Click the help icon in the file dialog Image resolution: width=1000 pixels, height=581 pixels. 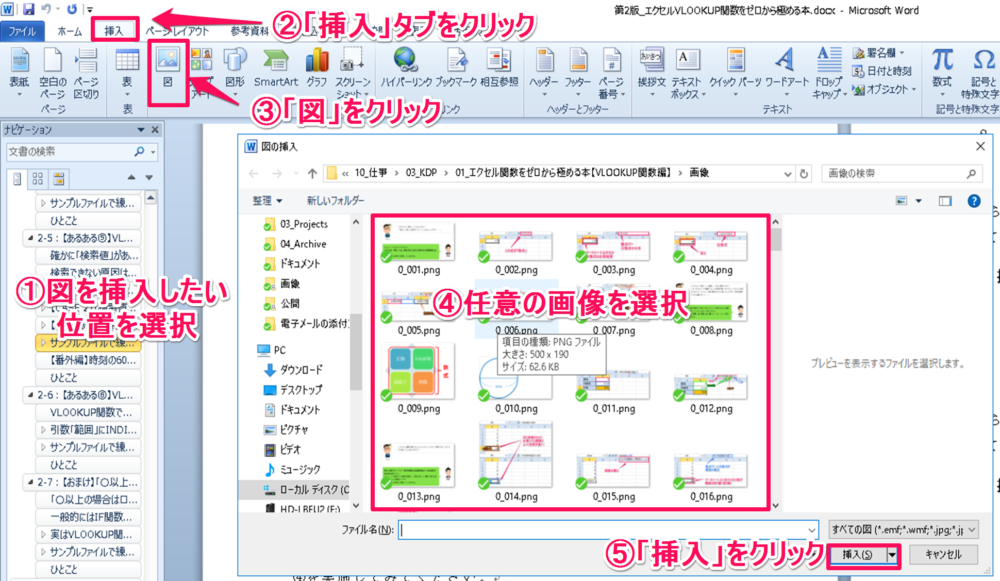coord(973,201)
